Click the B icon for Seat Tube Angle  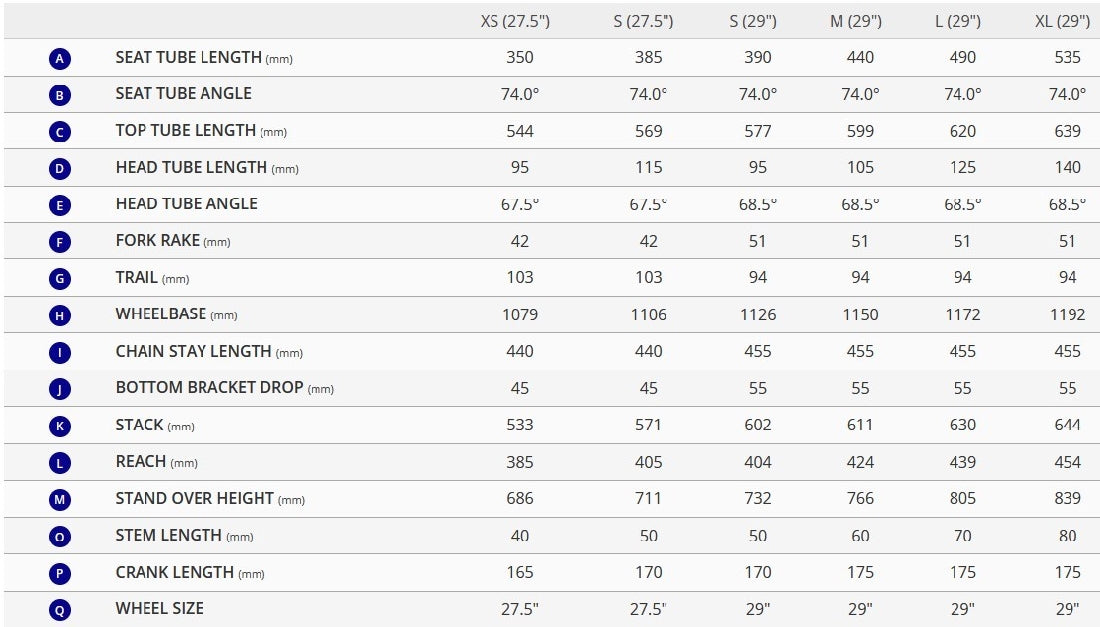pyautogui.click(x=60, y=95)
